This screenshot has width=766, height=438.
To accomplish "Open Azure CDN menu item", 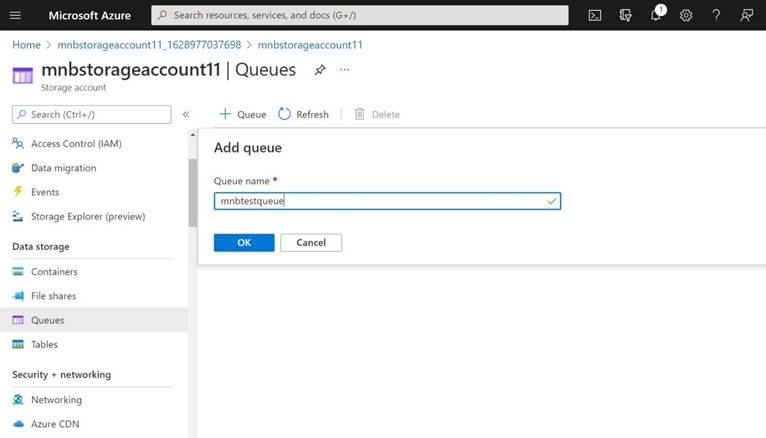I will (x=94, y=424).
